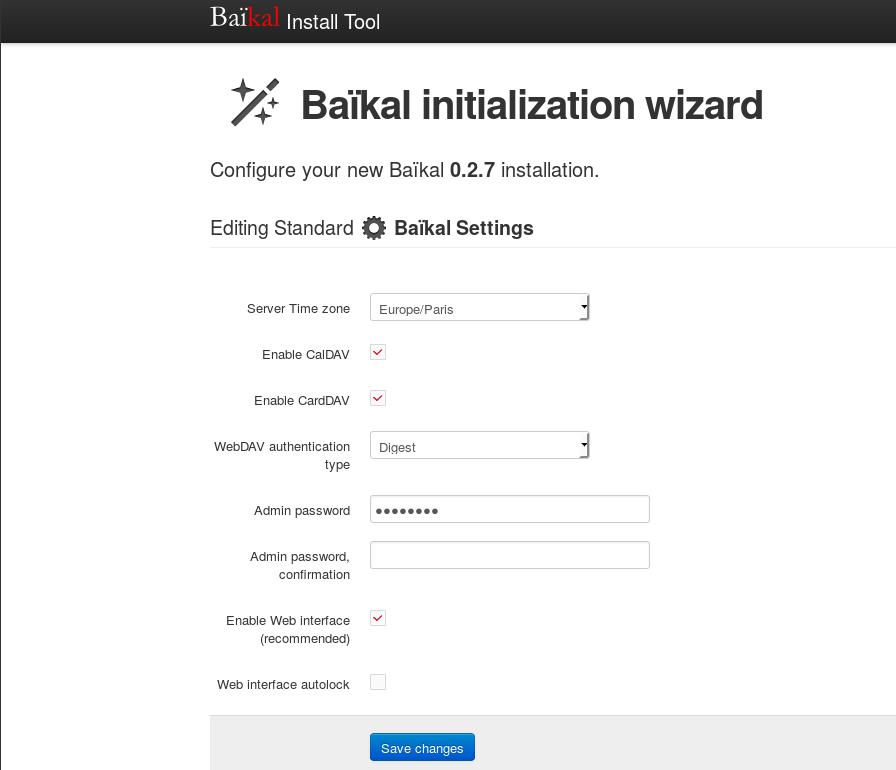Focus the Admin password field
Image resolution: width=896 pixels, height=770 pixels.
point(510,509)
